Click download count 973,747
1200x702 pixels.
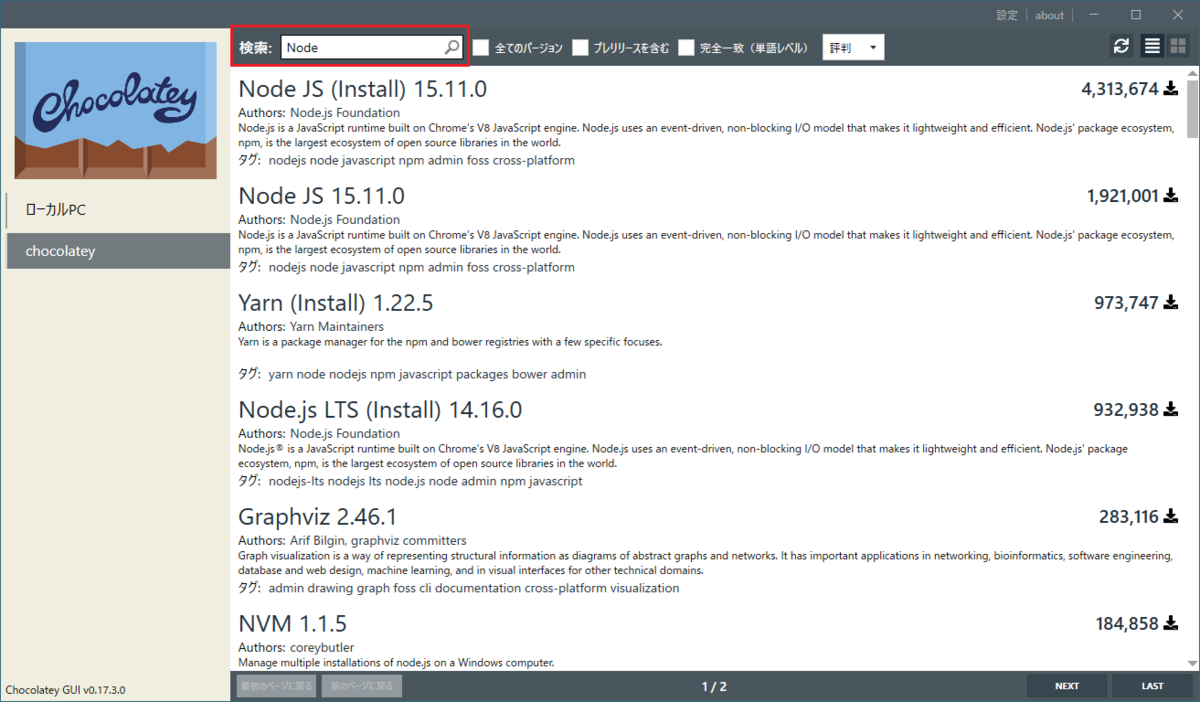(x=1127, y=303)
